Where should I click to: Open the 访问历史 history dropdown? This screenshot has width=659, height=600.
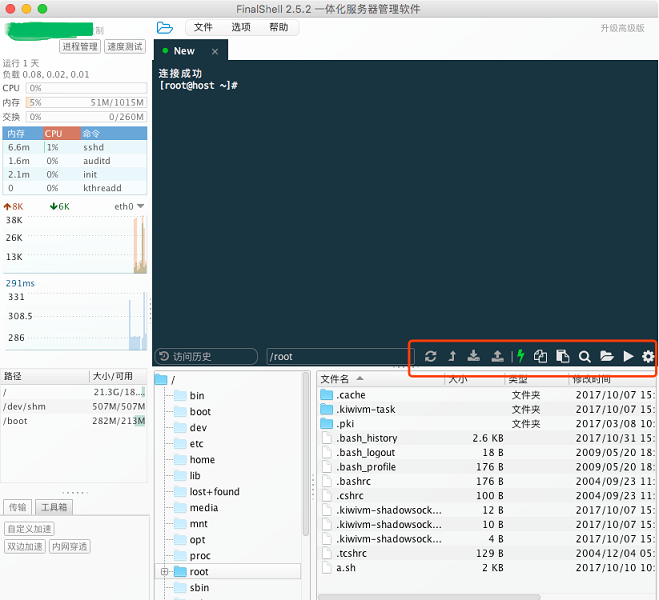pos(206,356)
